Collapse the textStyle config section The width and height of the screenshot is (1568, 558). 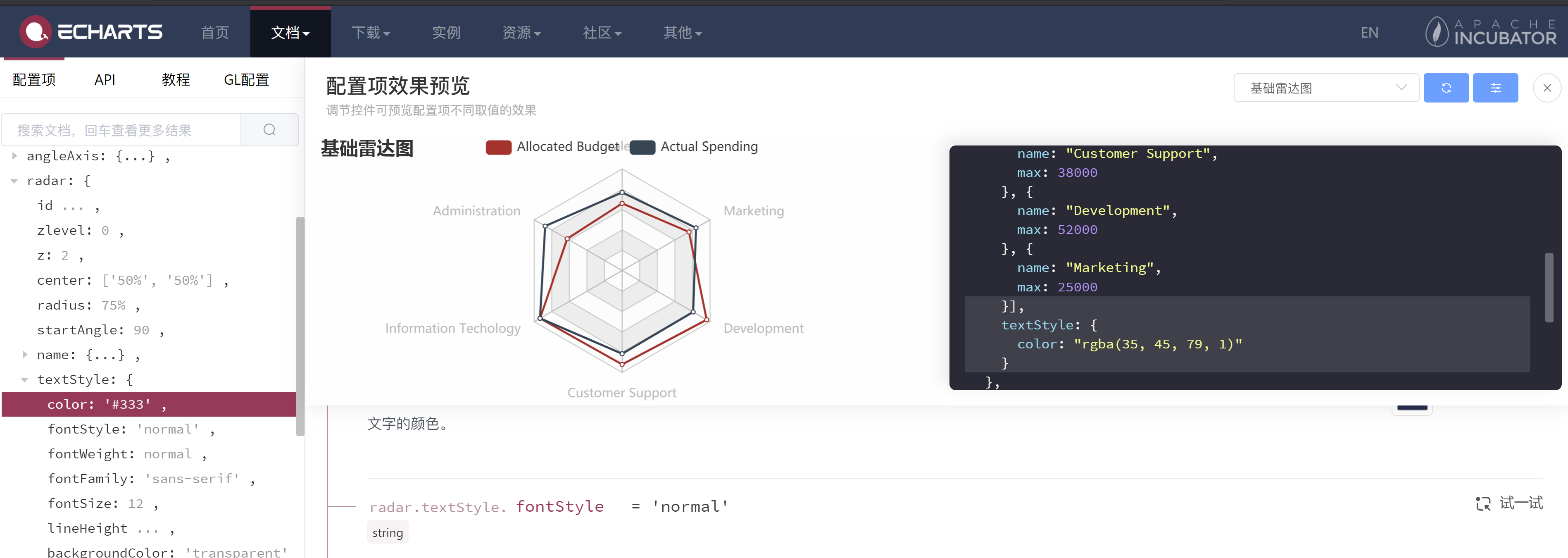(x=25, y=379)
